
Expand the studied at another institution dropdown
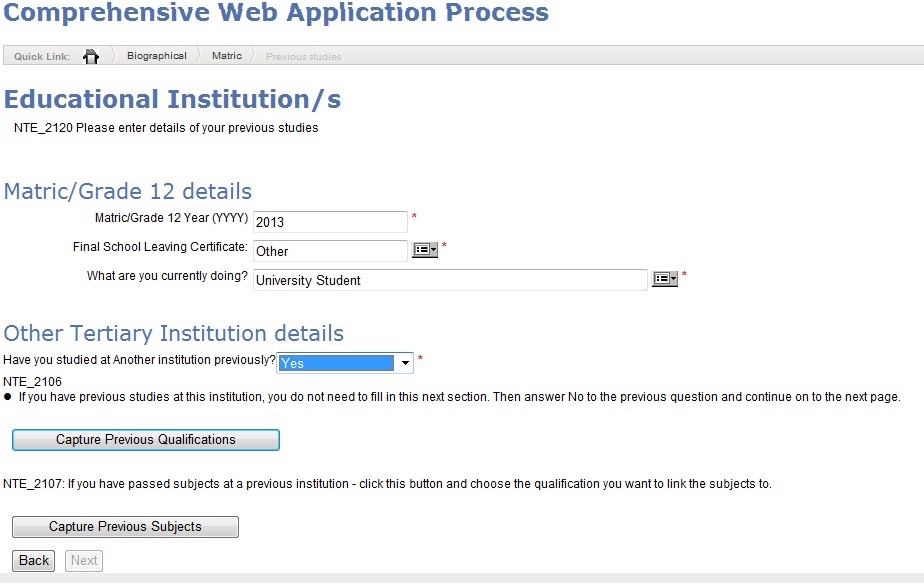405,363
